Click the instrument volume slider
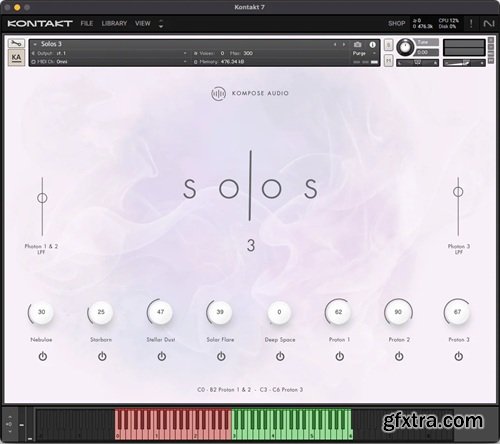The image size is (500, 444). pos(464,63)
